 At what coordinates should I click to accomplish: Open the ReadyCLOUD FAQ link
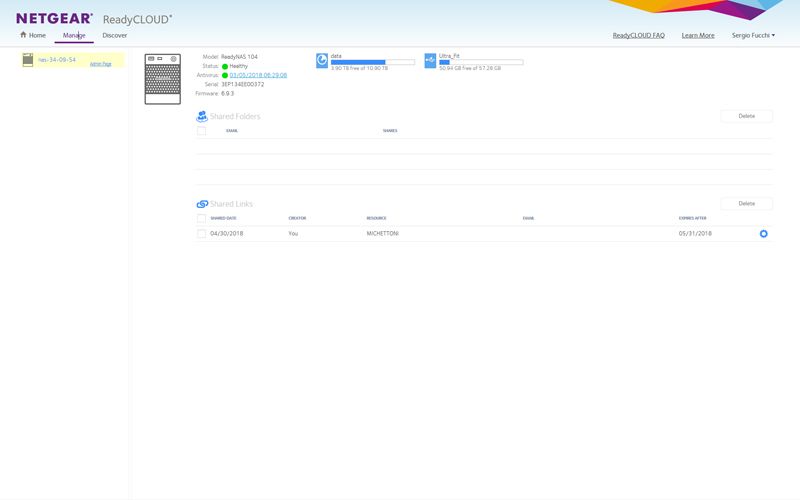638,35
